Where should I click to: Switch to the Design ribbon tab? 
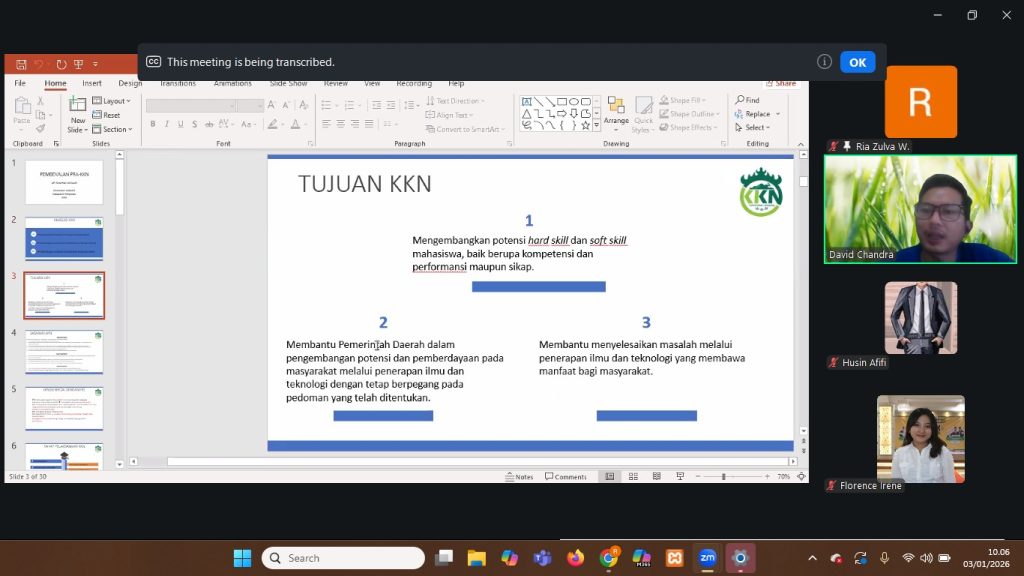[x=130, y=84]
